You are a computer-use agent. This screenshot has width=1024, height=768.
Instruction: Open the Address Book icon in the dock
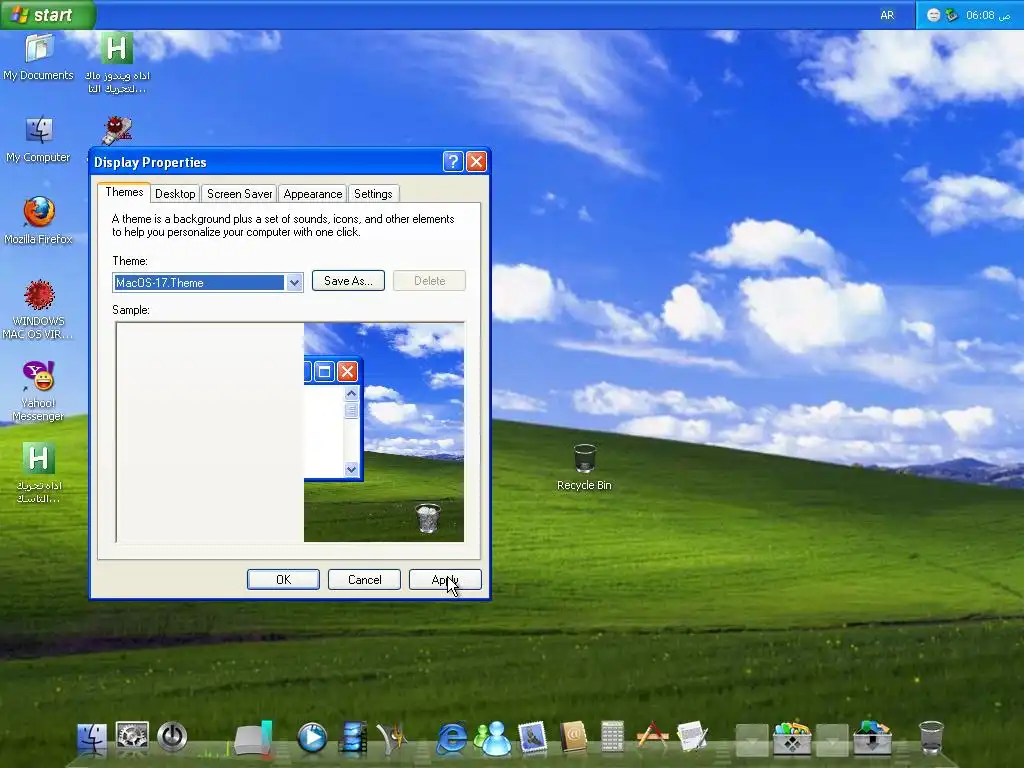tap(573, 738)
